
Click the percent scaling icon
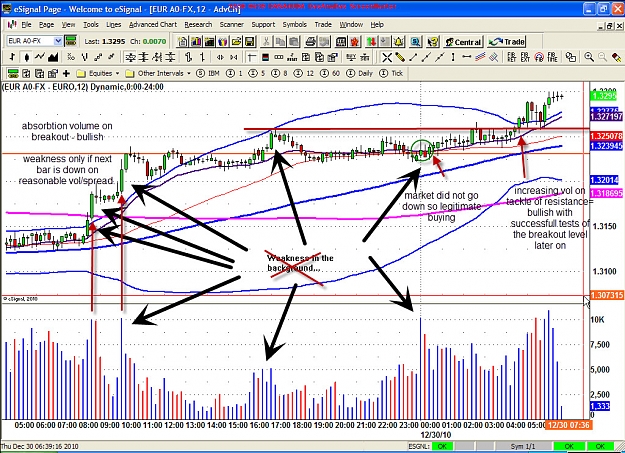pyautogui.click(x=71, y=57)
